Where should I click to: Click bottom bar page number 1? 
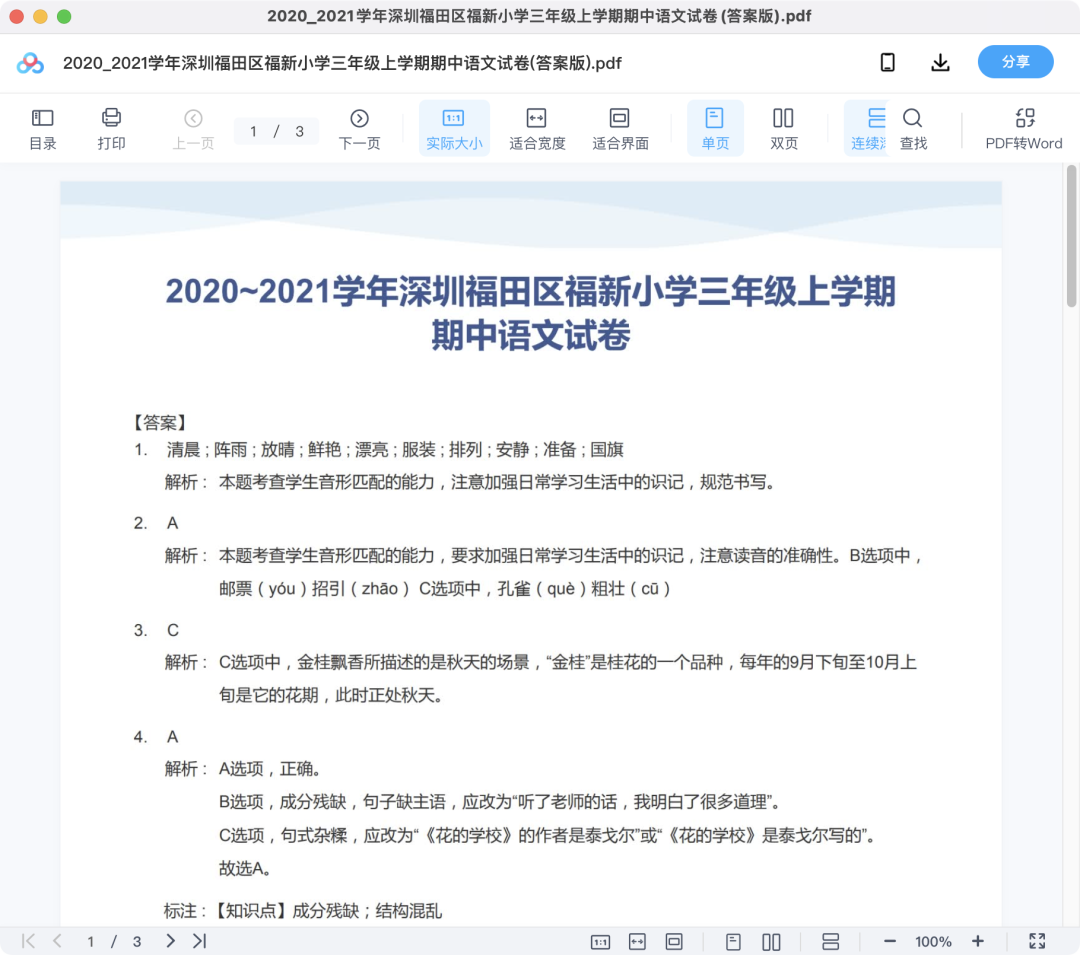[90, 941]
